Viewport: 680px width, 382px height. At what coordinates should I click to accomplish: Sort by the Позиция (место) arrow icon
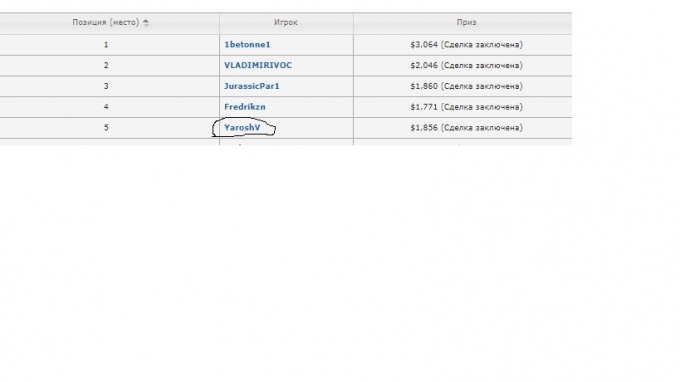[146, 23]
